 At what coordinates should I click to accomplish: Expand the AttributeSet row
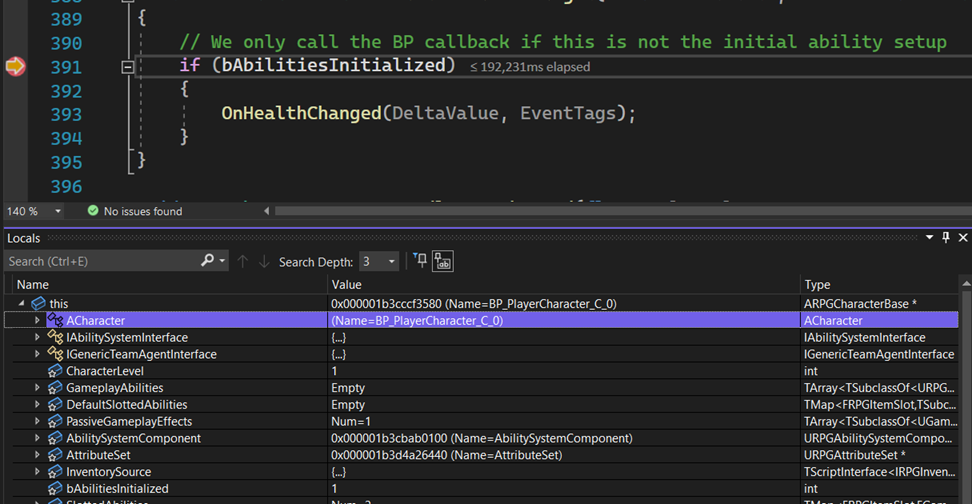pos(37,454)
